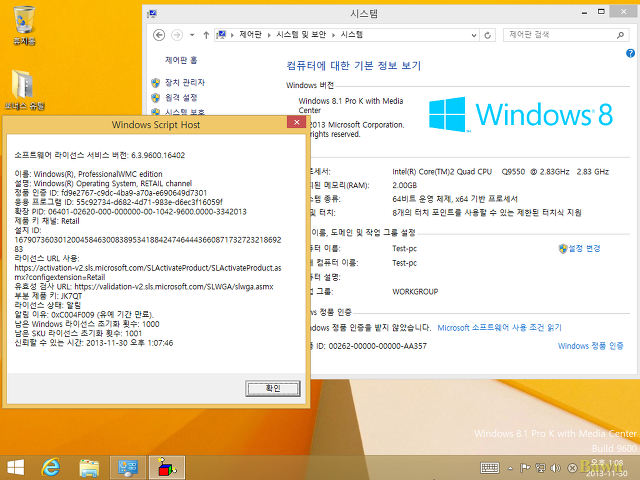Open 원격 설정 in the sidebar
Image resolution: width=640 pixels, height=480 pixels.
[x=181, y=98]
